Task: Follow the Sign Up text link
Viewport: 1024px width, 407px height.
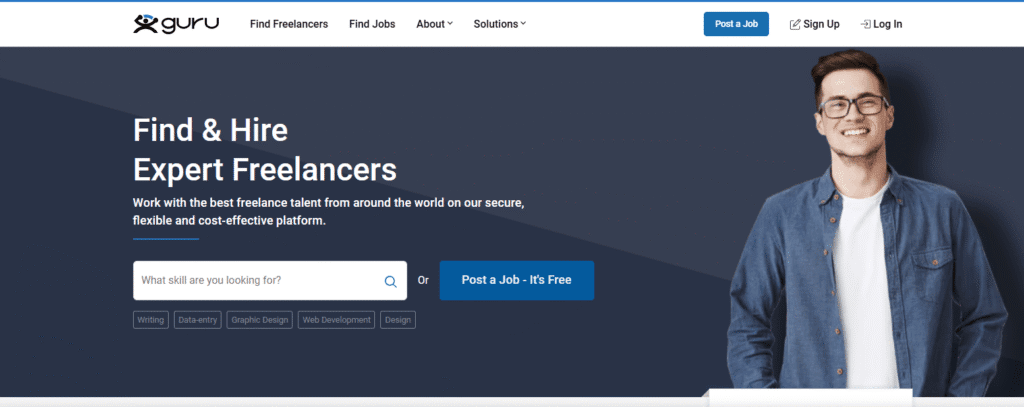Action: (x=821, y=24)
